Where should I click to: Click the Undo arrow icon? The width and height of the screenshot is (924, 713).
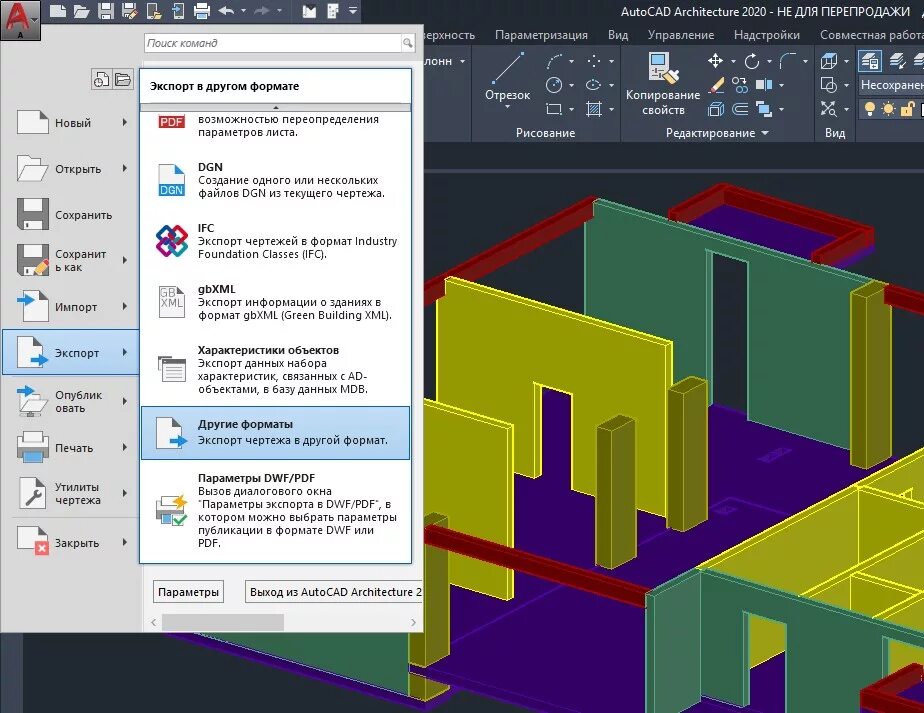point(226,11)
